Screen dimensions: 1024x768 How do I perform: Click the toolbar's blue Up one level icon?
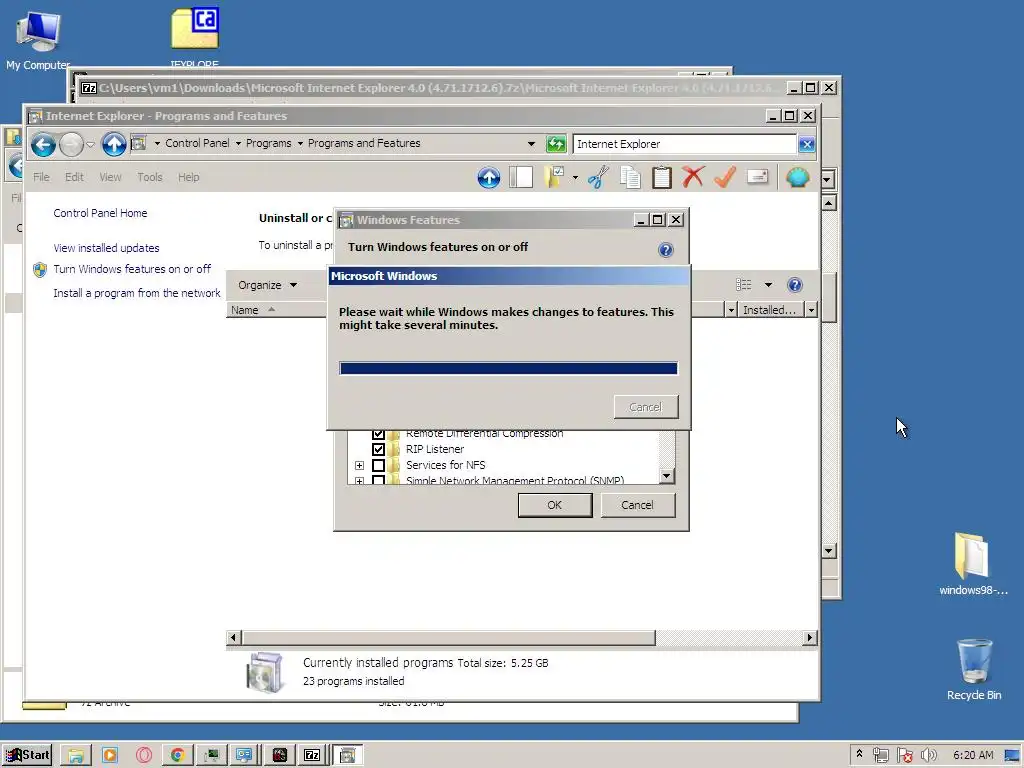(488, 177)
